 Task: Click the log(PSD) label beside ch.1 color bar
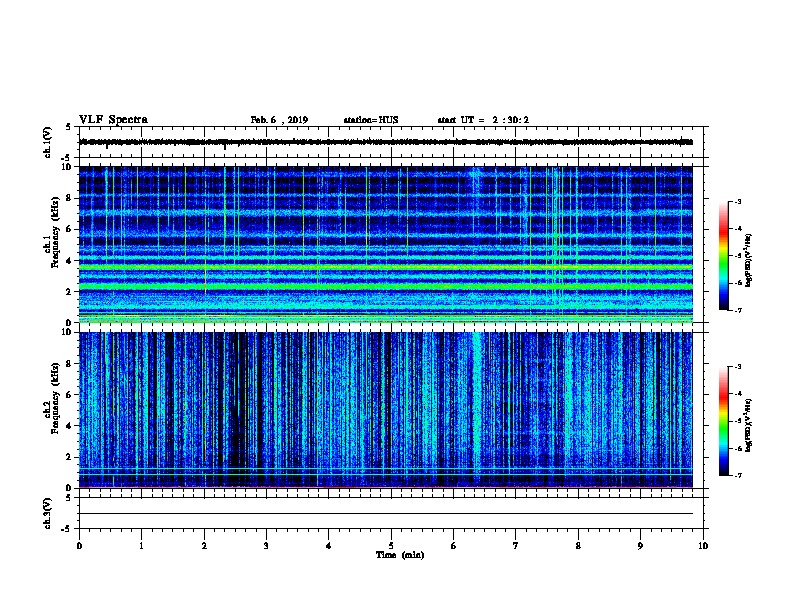749,260
